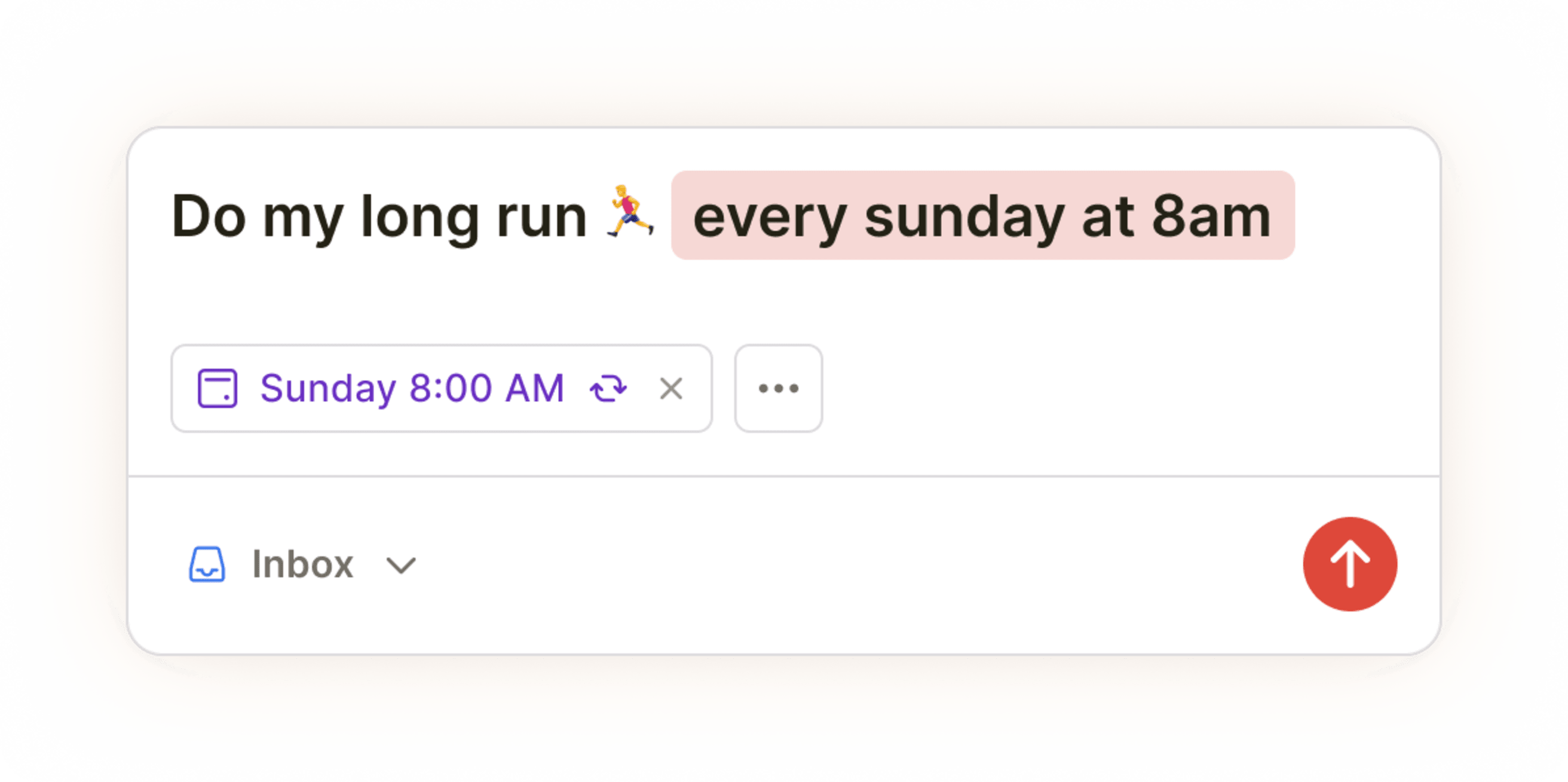
Task: Remove the Sunday 8:00 AM due date
Action: click(x=671, y=389)
